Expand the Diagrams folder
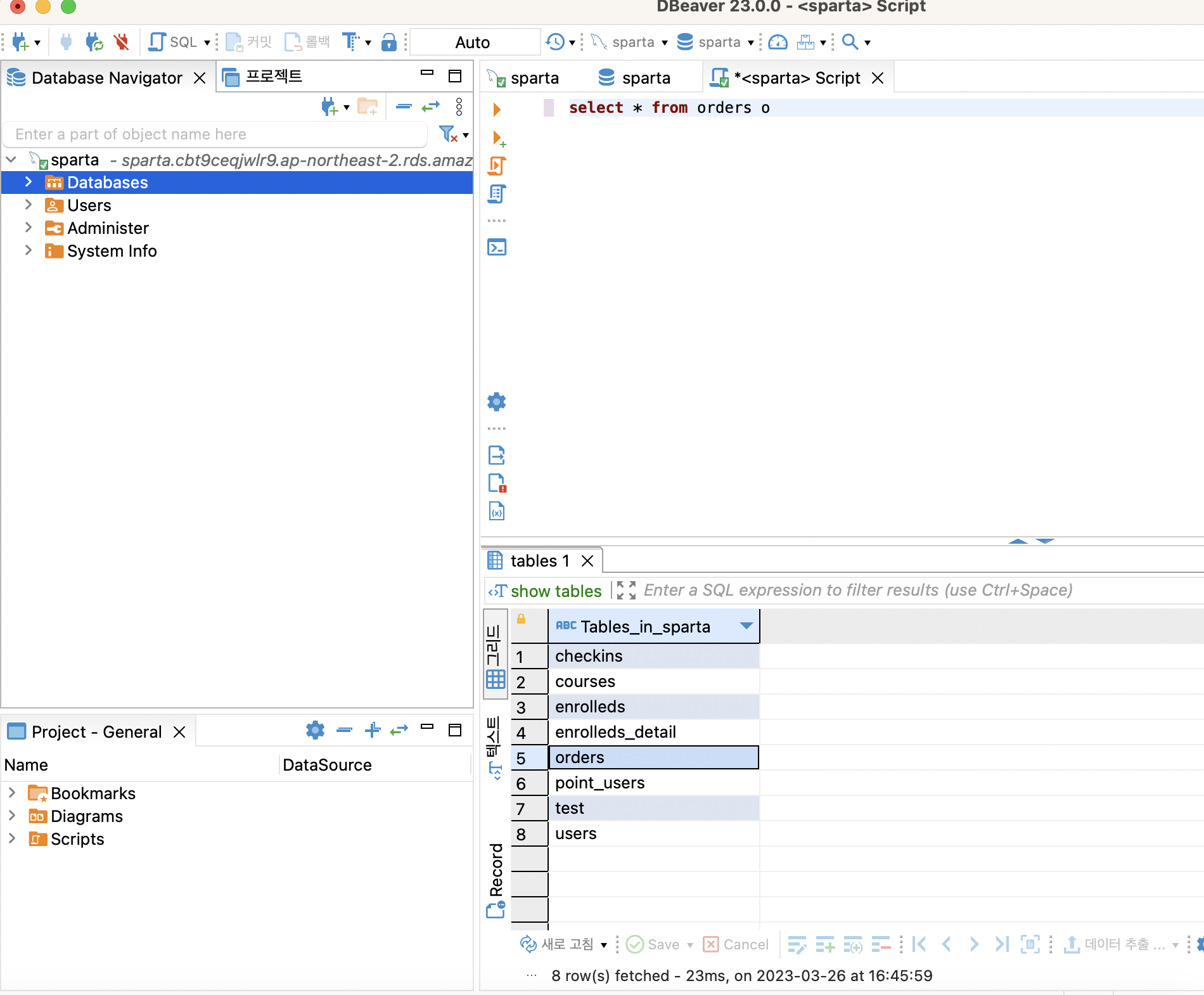The width and height of the screenshot is (1204, 995). coord(12,816)
